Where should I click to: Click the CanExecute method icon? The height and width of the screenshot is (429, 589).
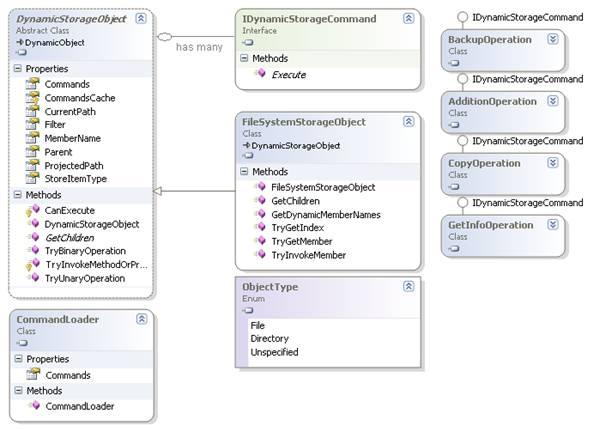[33, 210]
